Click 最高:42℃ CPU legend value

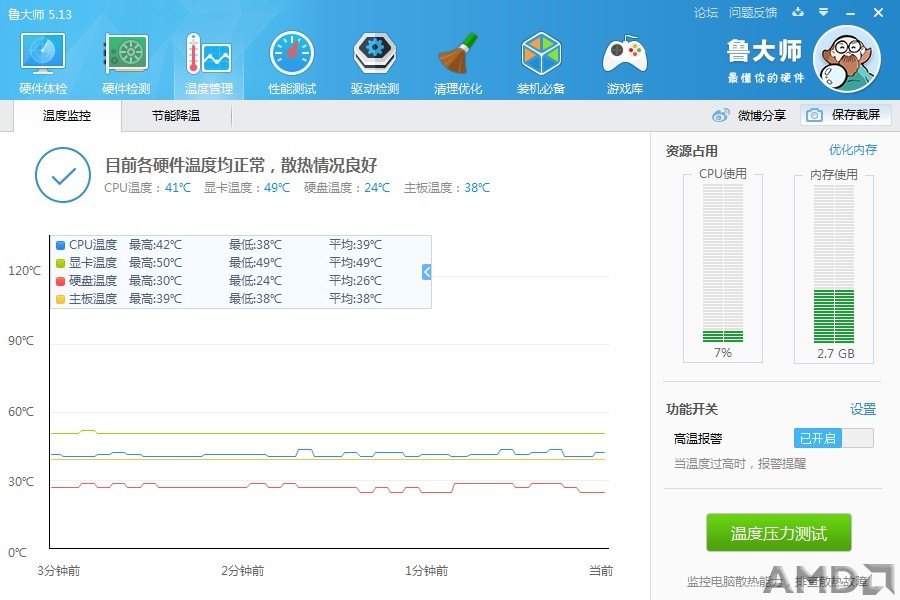click(155, 245)
